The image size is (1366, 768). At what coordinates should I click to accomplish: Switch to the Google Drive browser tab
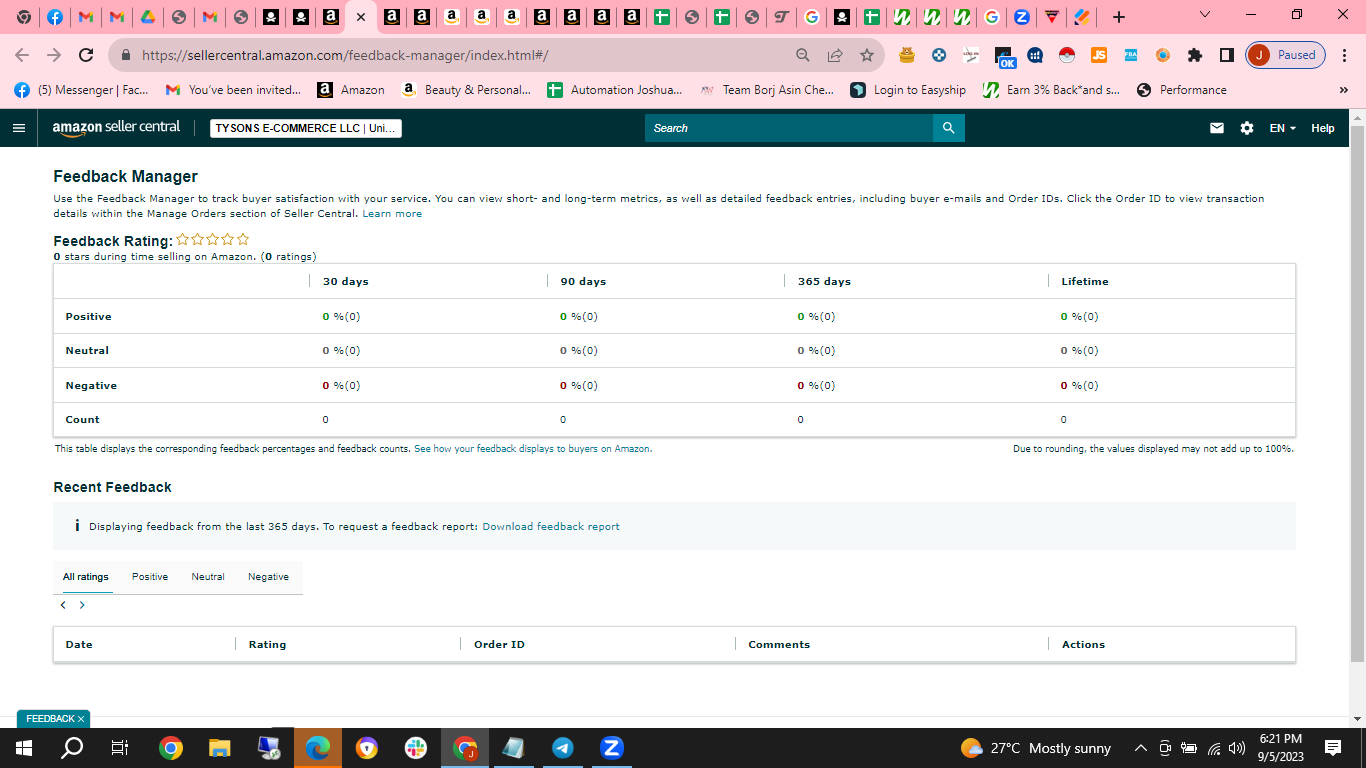point(146,17)
